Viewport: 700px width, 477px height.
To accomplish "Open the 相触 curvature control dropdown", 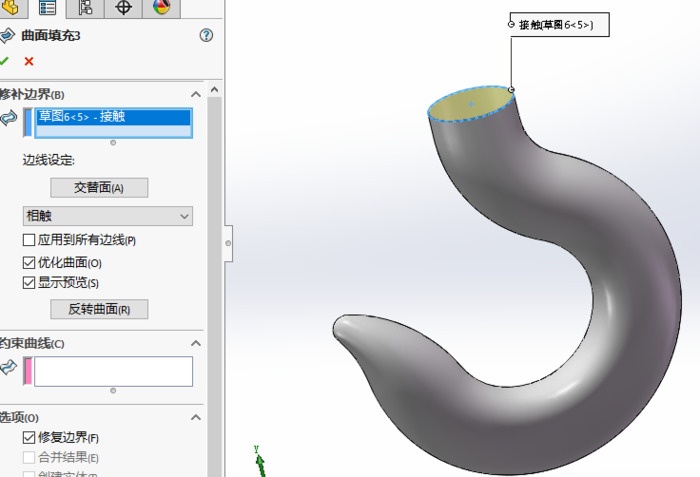I will (x=108, y=216).
